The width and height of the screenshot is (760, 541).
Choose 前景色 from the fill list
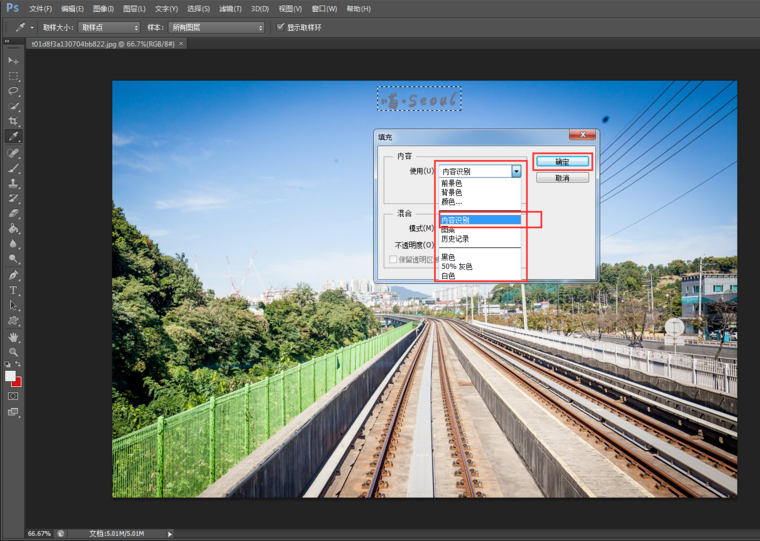click(x=480, y=183)
